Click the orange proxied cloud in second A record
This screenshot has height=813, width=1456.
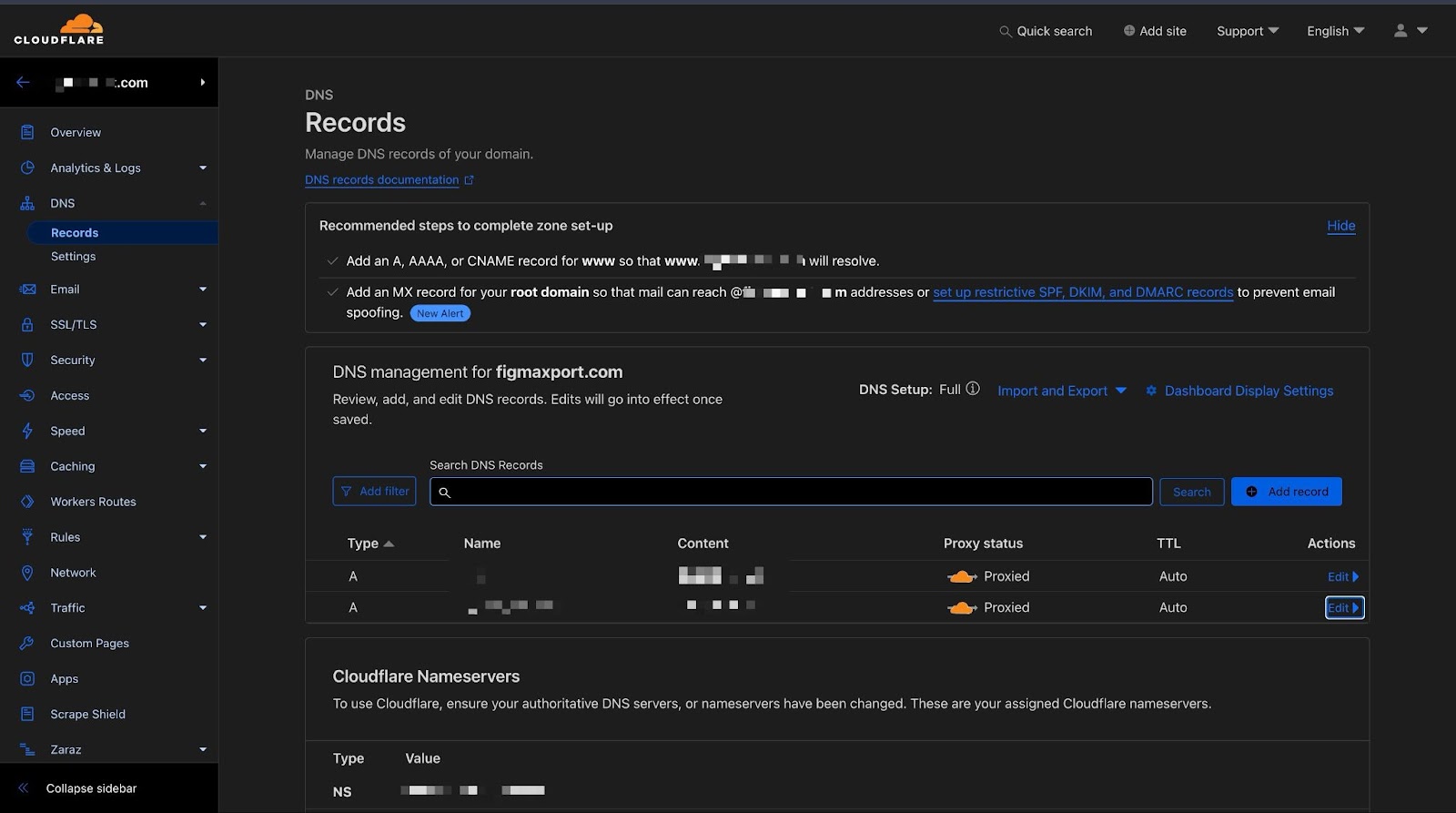(962, 607)
